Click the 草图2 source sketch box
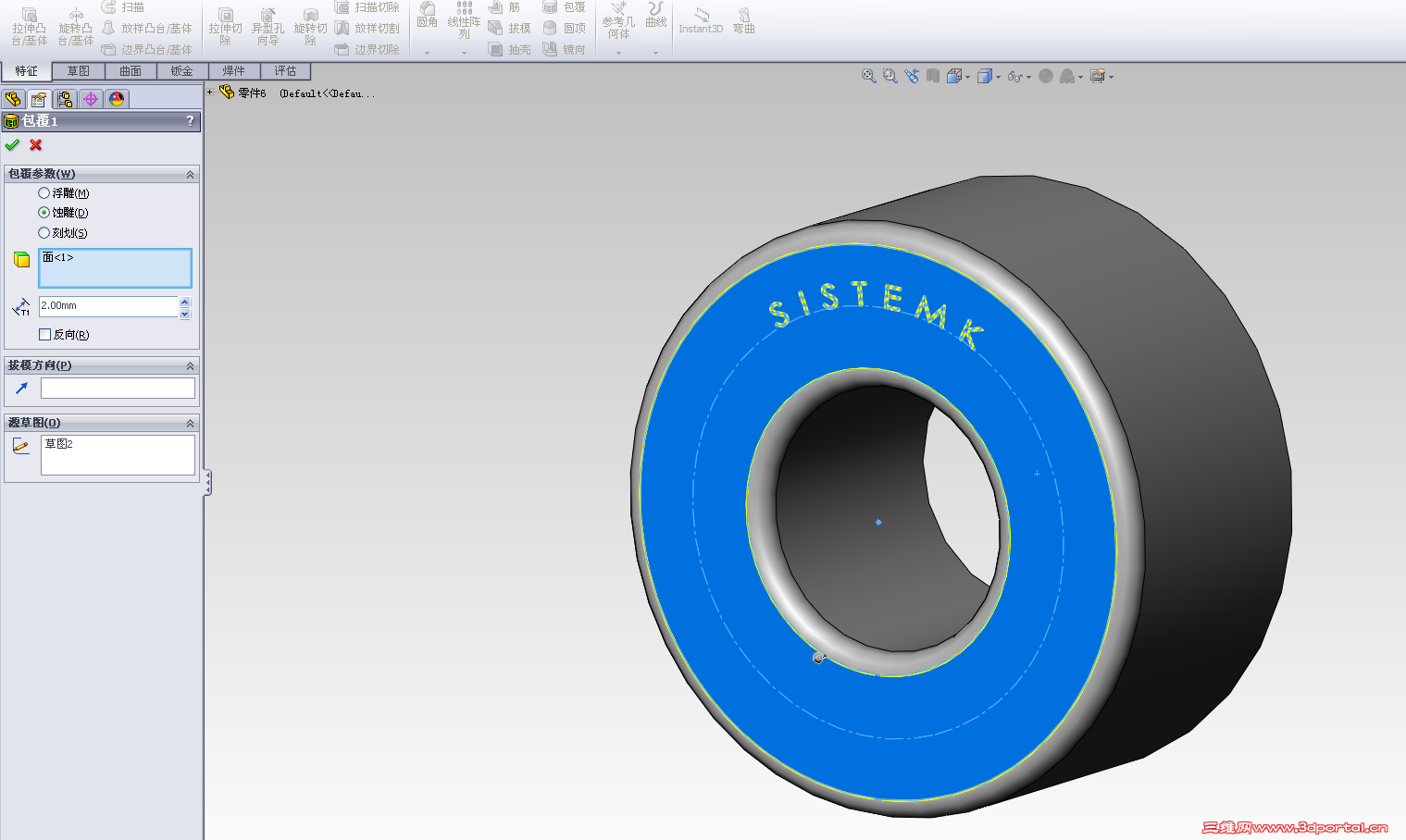1406x840 pixels. point(118,455)
